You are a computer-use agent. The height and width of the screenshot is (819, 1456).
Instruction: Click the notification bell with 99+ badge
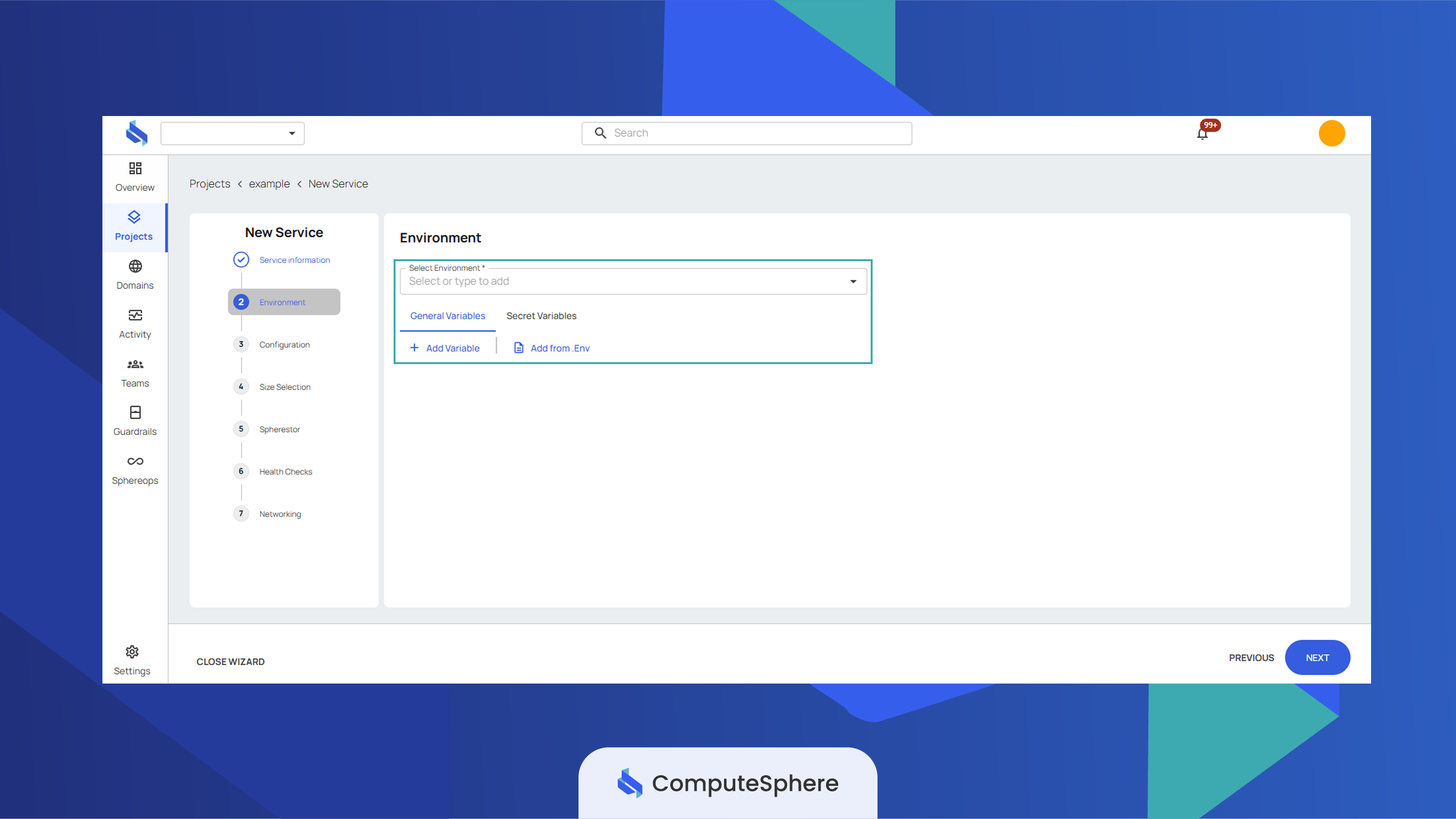[x=1203, y=134]
